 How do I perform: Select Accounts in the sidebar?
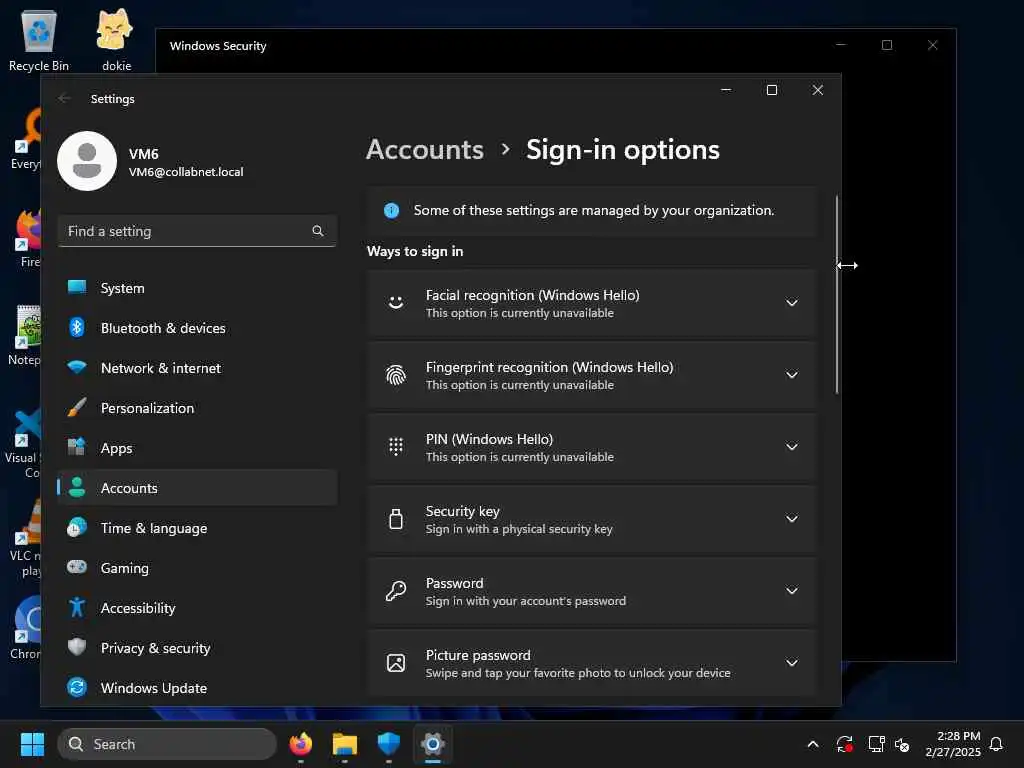coord(197,487)
